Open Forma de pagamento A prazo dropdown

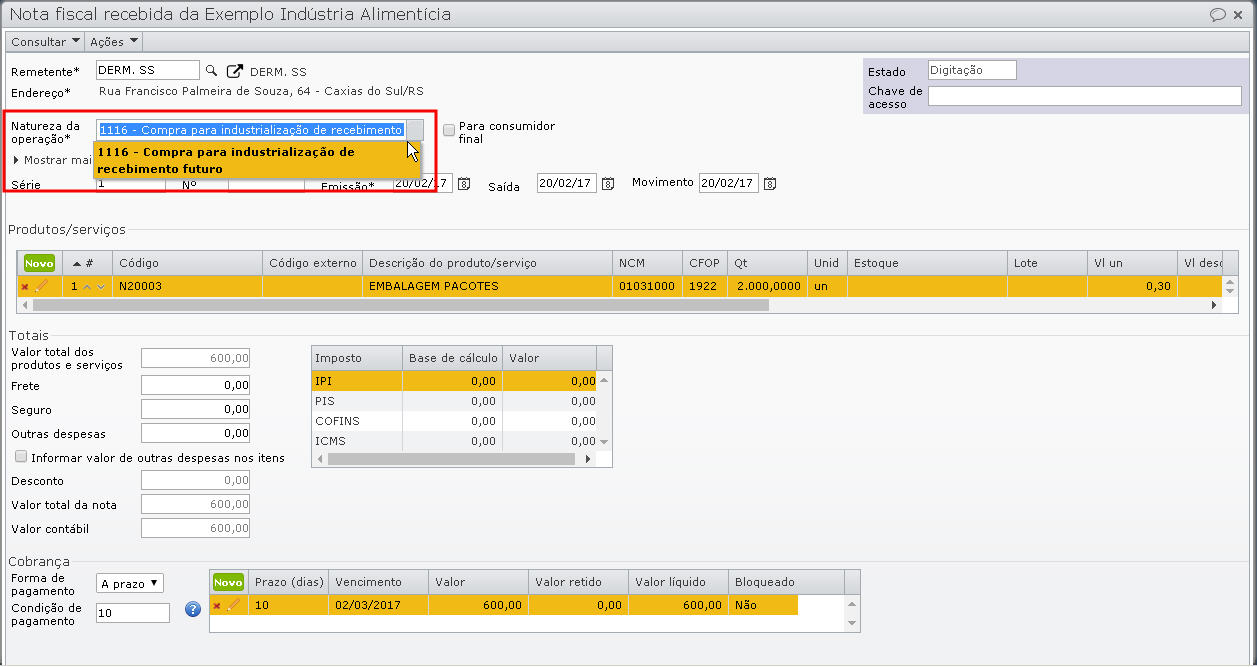point(130,583)
